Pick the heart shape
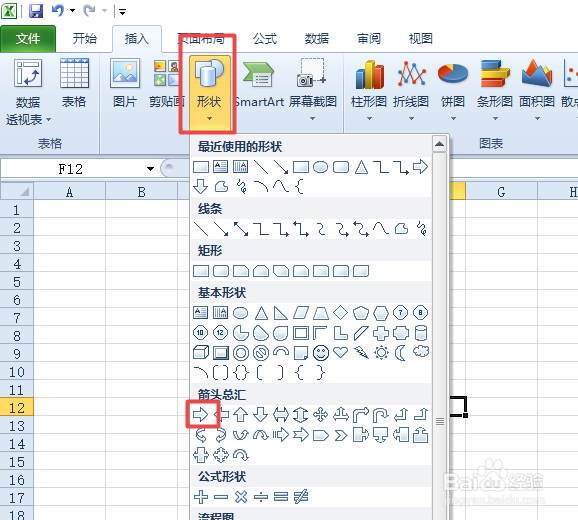Image resolution: width=578 pixels, height=520 pixels. (x=340, y=353)
